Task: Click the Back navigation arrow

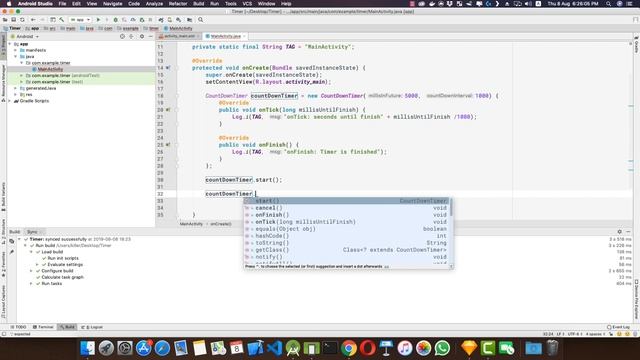Action: 33,20
